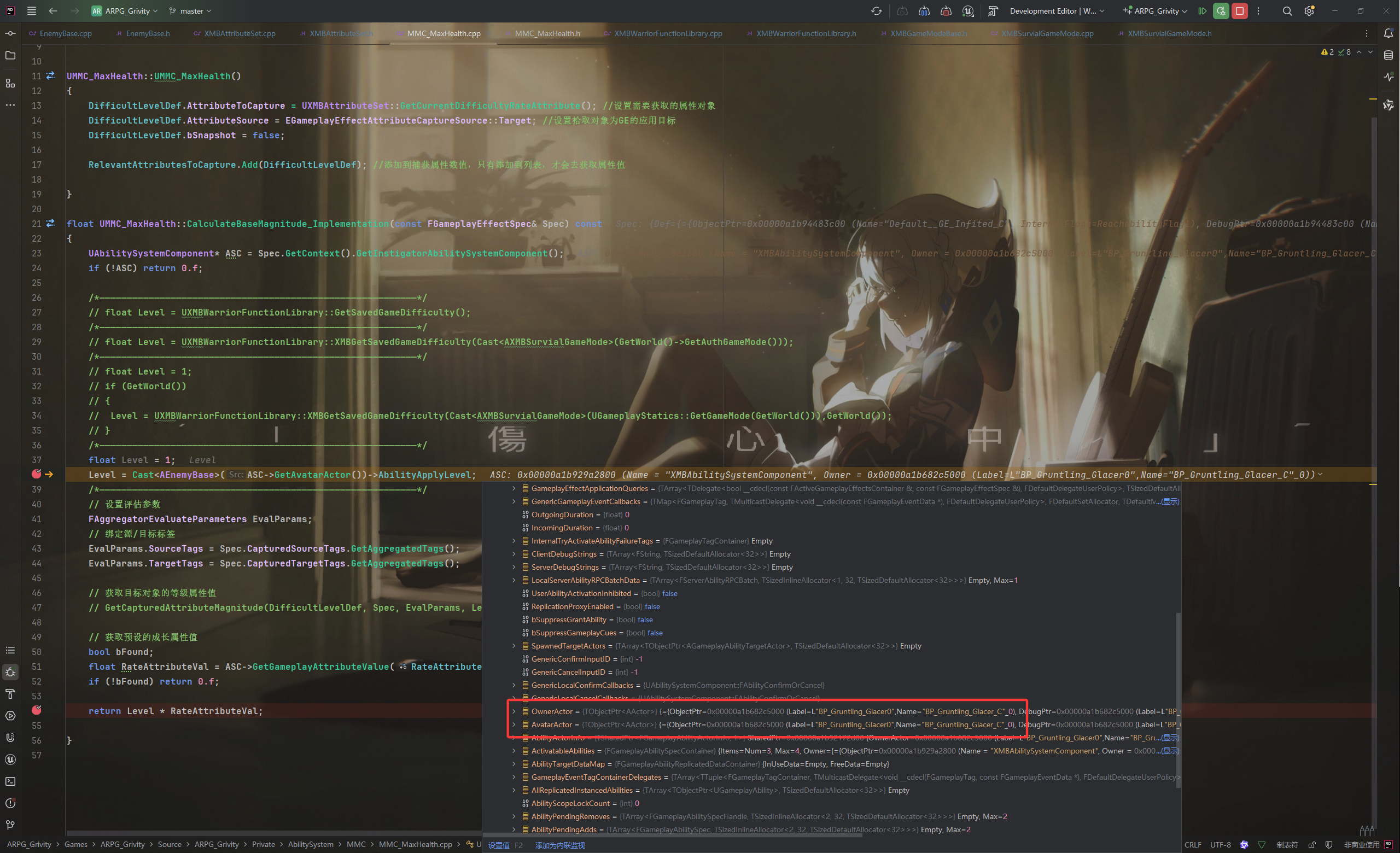Image resolution: width=1400 pixels, height=853 pixels.
Task: Open the Git tool window icon
Action: [x=10, y=825]
